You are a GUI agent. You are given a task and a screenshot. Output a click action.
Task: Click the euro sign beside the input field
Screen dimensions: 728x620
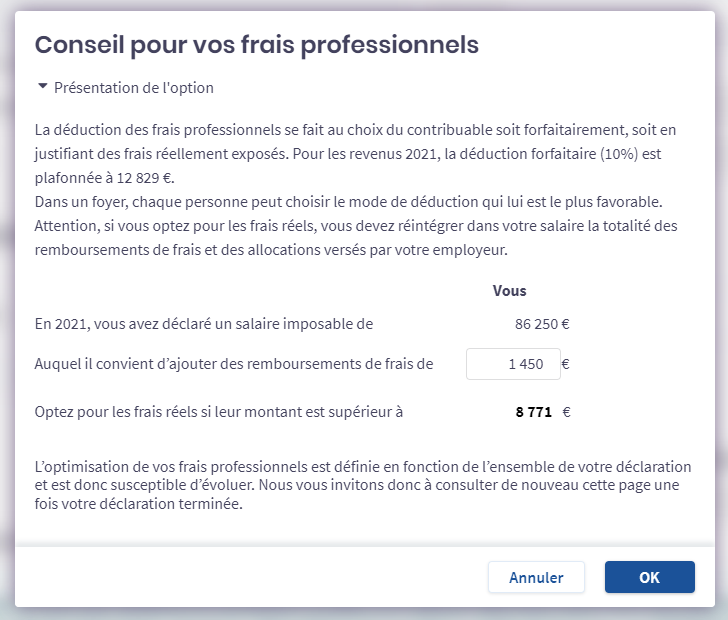coord(566,365)
